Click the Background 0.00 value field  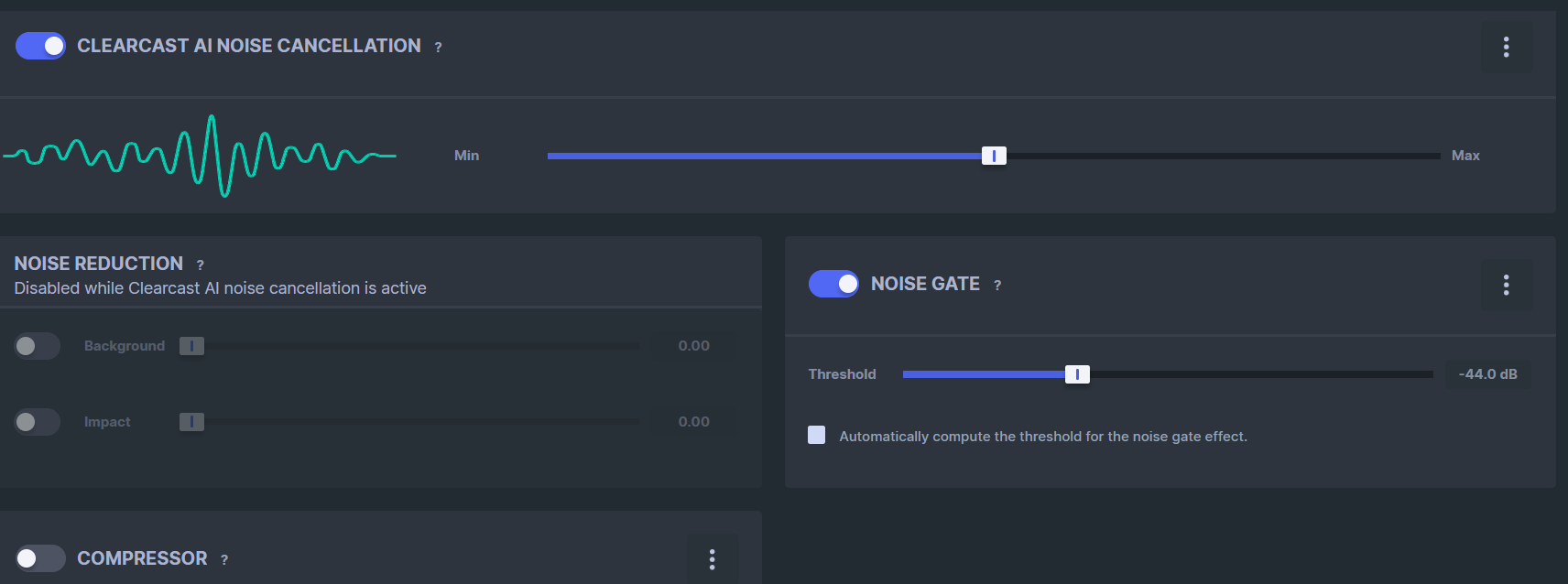(693, 346)
